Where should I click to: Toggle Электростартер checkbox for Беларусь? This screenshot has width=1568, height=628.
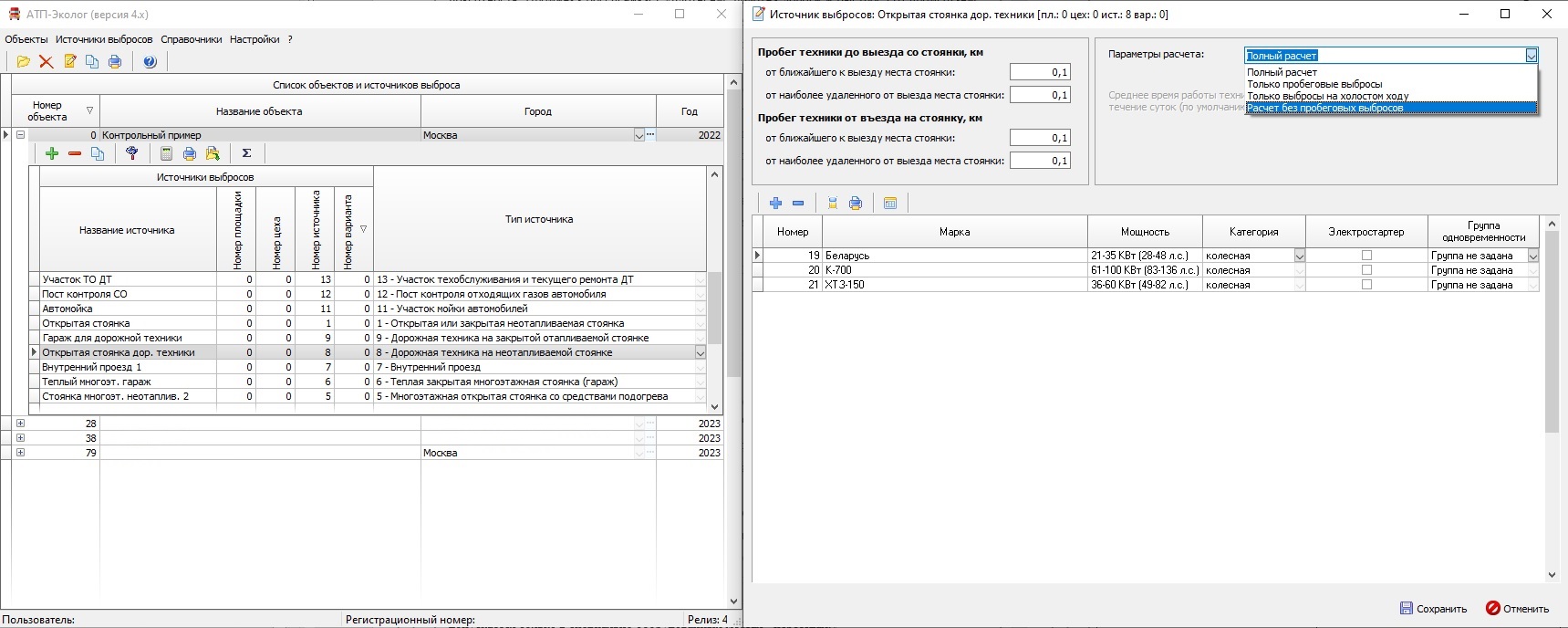(1366, 256)
